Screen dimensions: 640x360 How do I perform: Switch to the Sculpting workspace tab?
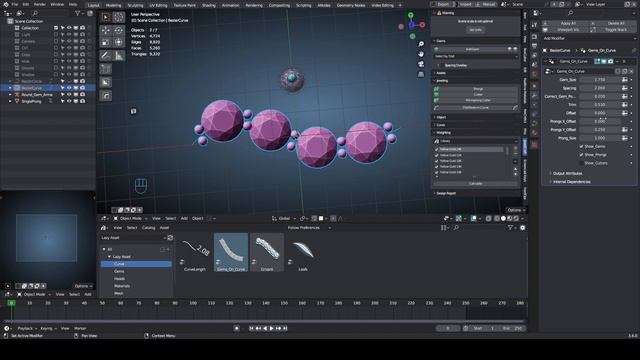click(x=135, y=5)
